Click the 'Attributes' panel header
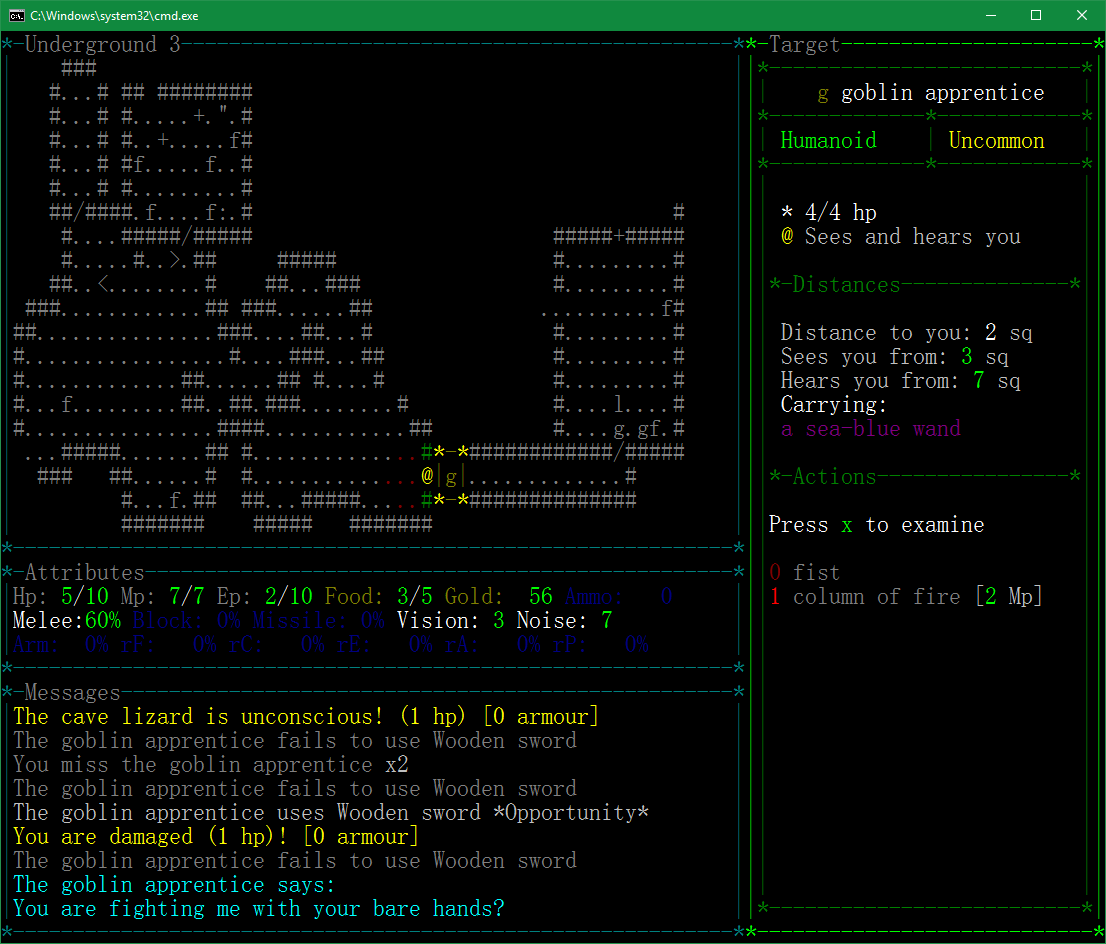The width and height of the screenshot is (1106, 944). [85, 572]
